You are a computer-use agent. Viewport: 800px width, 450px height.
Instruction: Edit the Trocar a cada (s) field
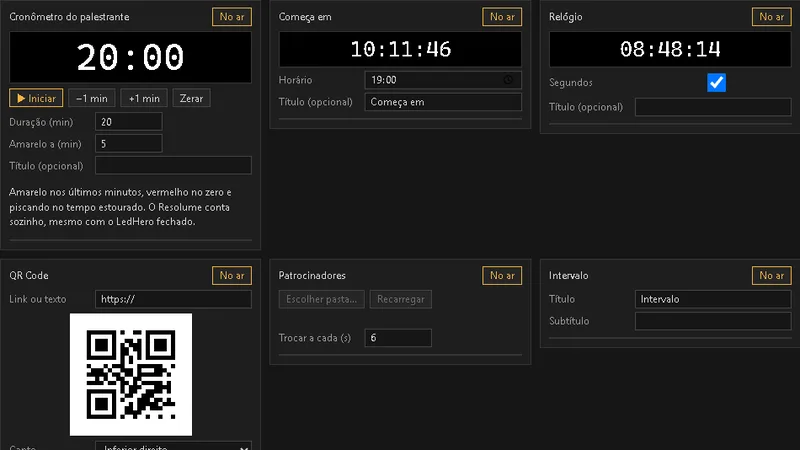tap(398, 338)
